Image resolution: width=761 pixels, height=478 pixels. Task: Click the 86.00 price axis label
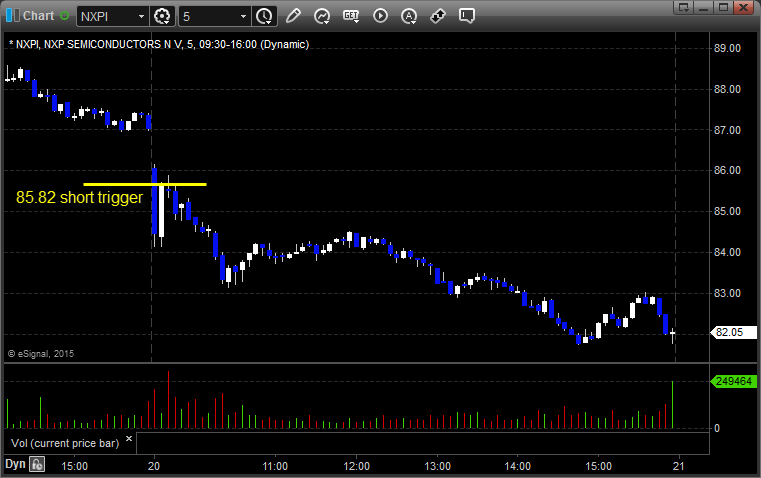(728, 170)
